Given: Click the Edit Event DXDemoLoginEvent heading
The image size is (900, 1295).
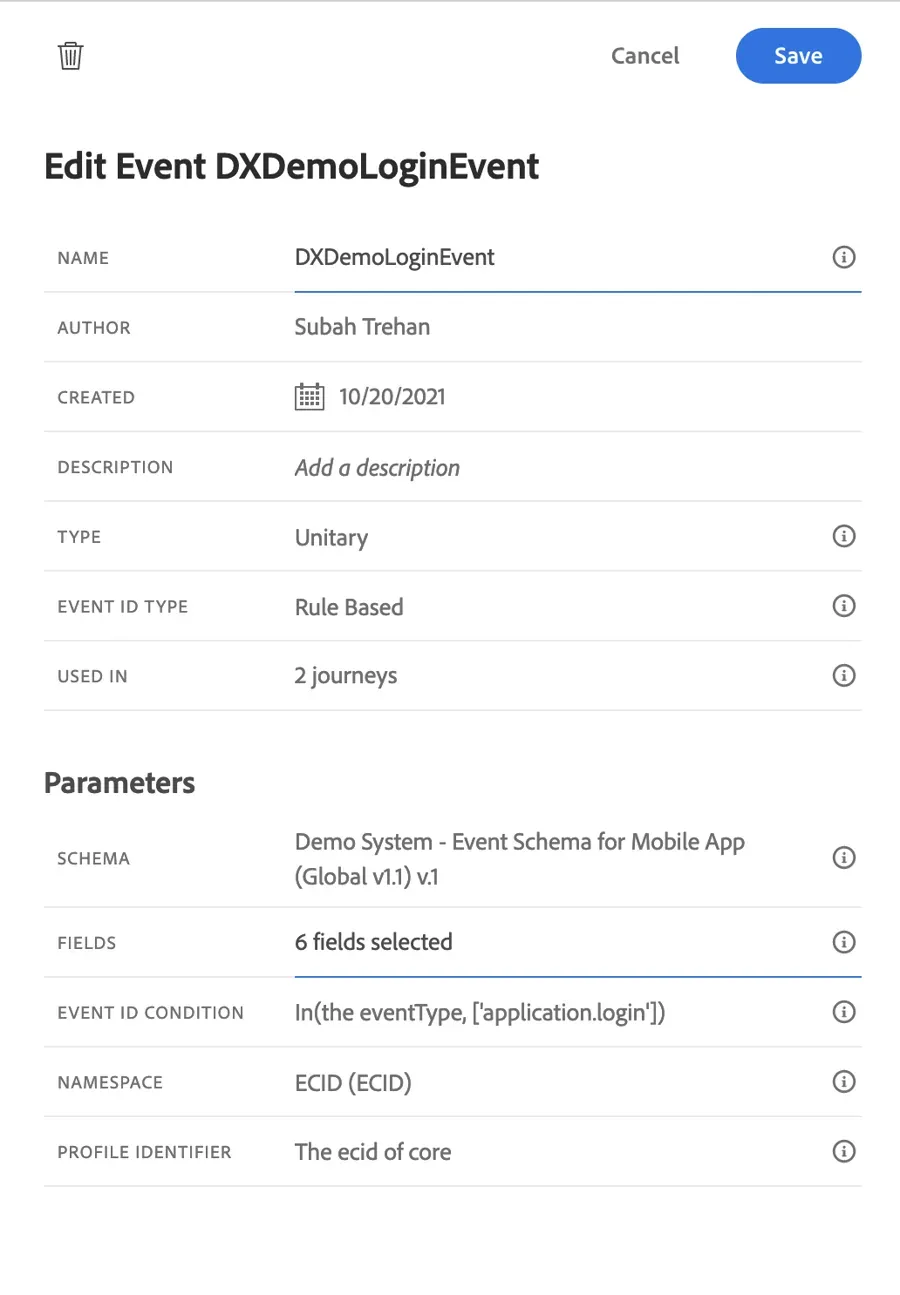Looking at the screenshot, I should [x=292, y=166].
